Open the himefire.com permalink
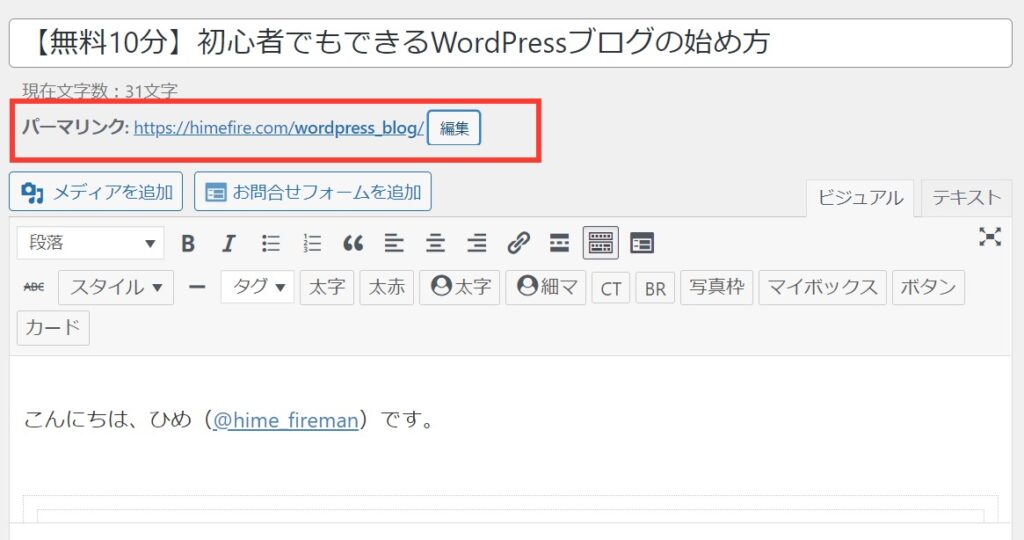 coord(279,128)
